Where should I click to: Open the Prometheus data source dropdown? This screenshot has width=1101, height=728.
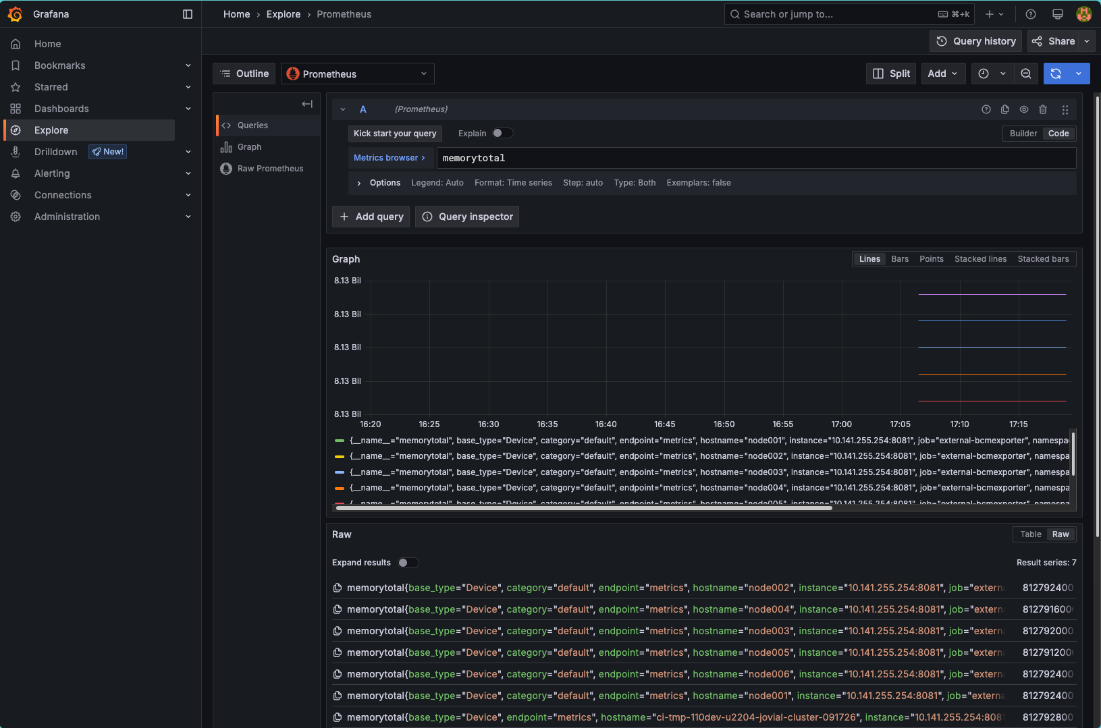pyautogui.click(x=356, y=73)
